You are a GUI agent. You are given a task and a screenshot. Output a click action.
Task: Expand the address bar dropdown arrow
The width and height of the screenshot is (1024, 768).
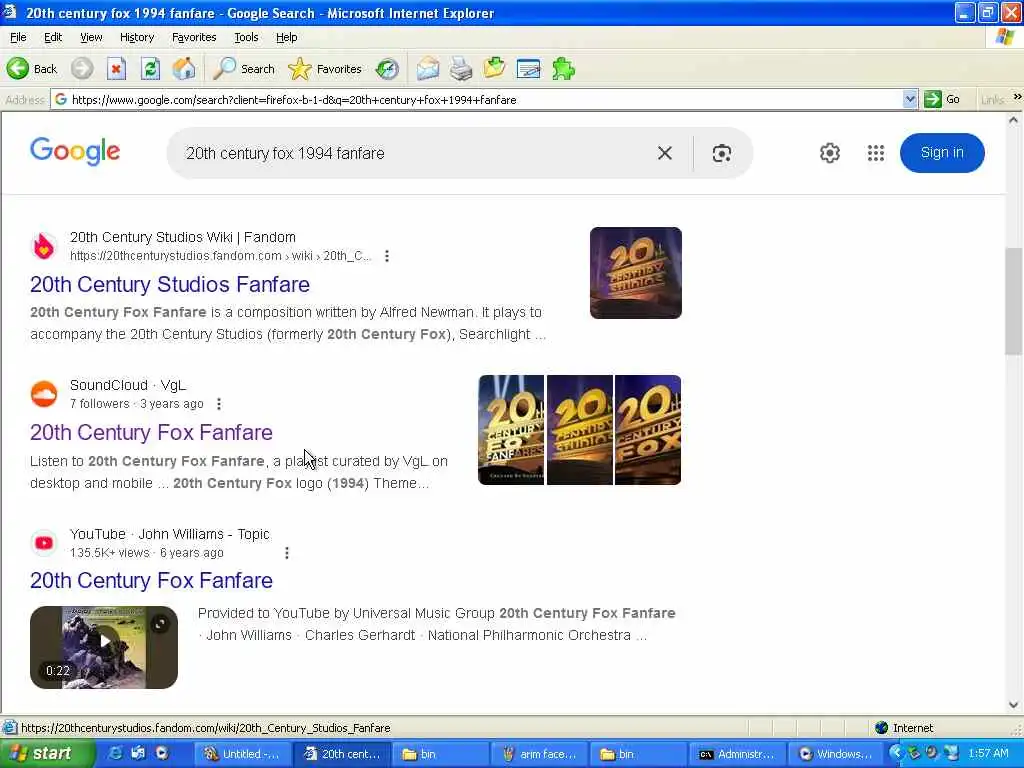(x=910, y=99)
